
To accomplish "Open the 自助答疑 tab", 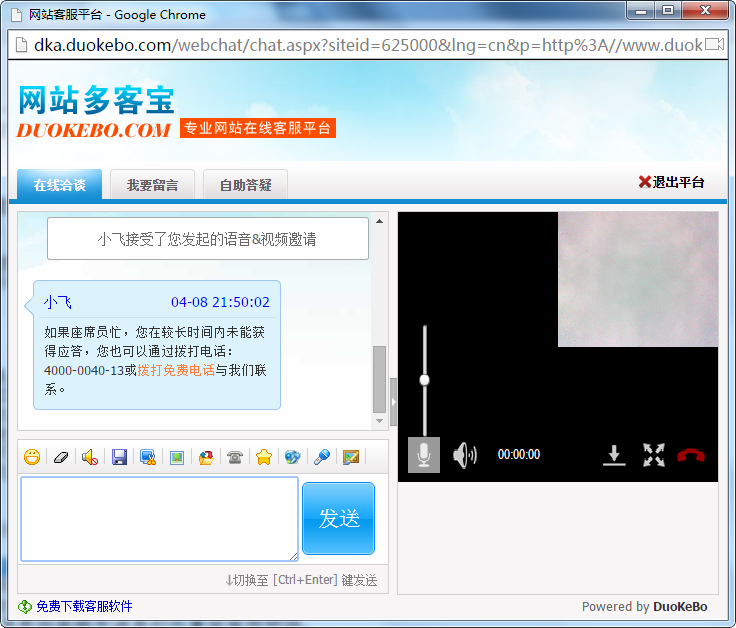I will tap(245, 184).
